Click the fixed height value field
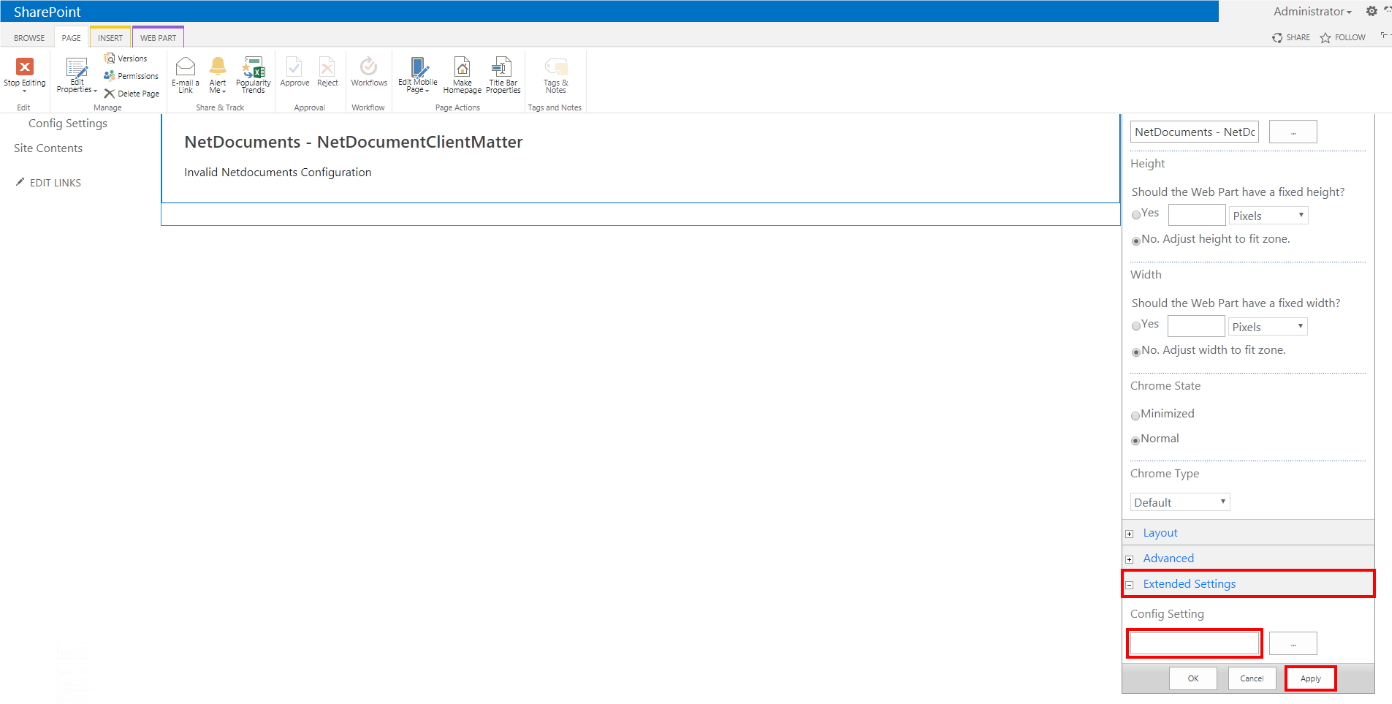 (1197, 215)
